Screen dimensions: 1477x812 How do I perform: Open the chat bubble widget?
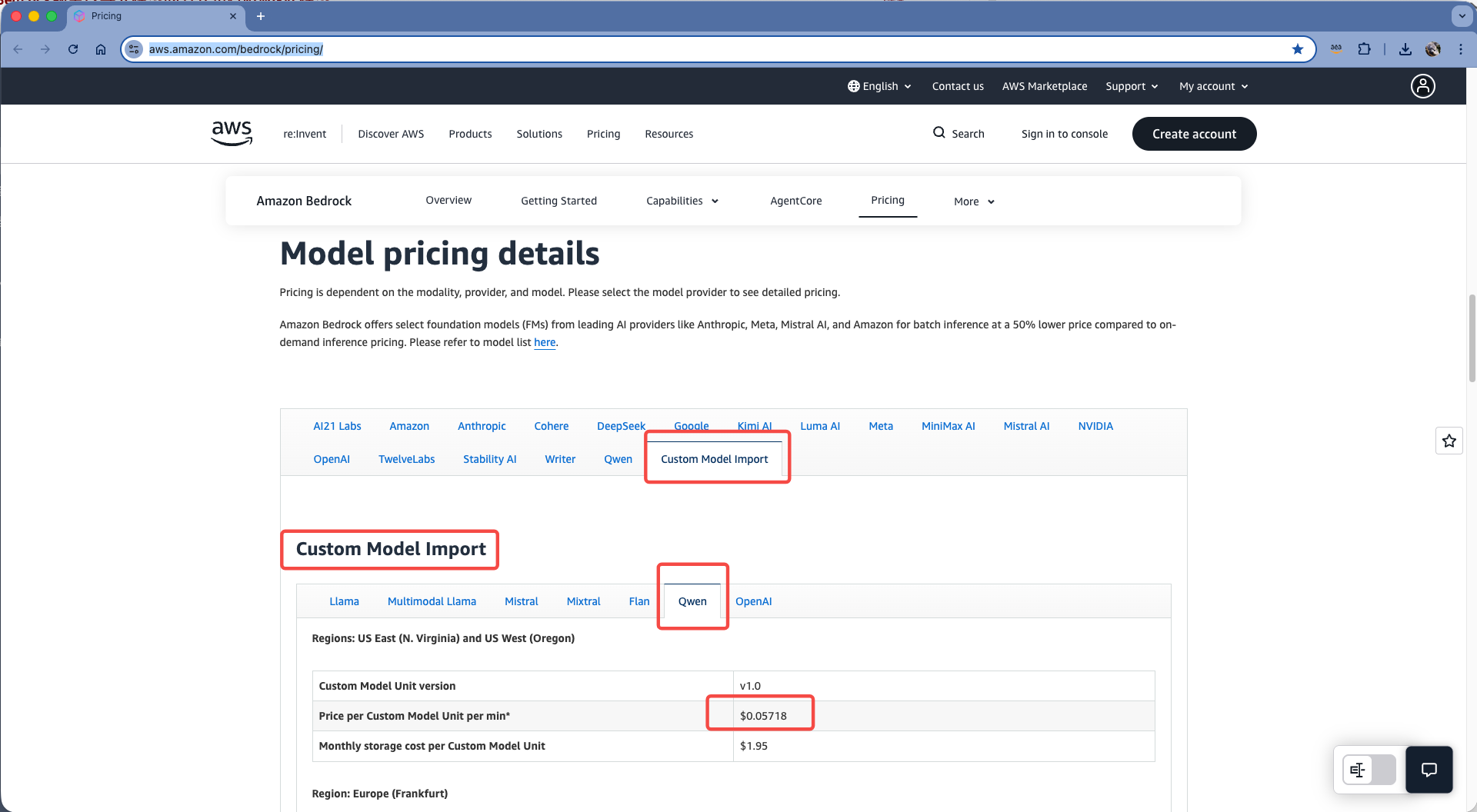[x=1429, y=770]
